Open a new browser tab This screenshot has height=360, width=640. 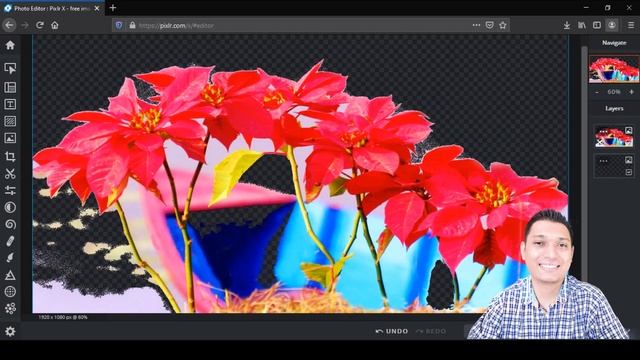(113, 8)
